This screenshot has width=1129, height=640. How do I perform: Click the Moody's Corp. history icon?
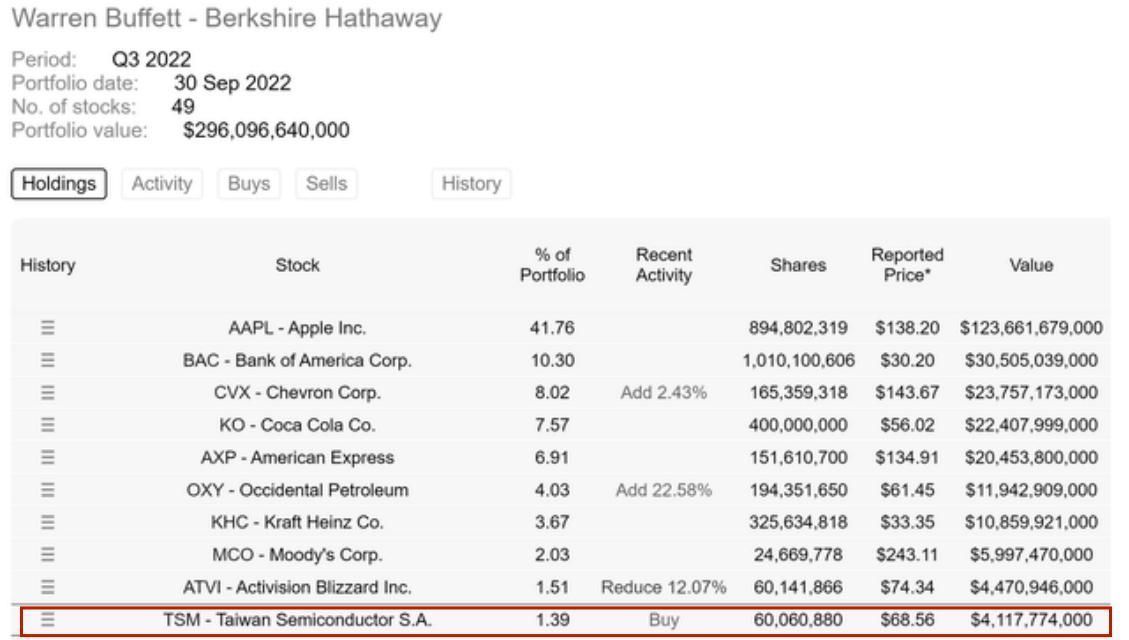(47, 555)
